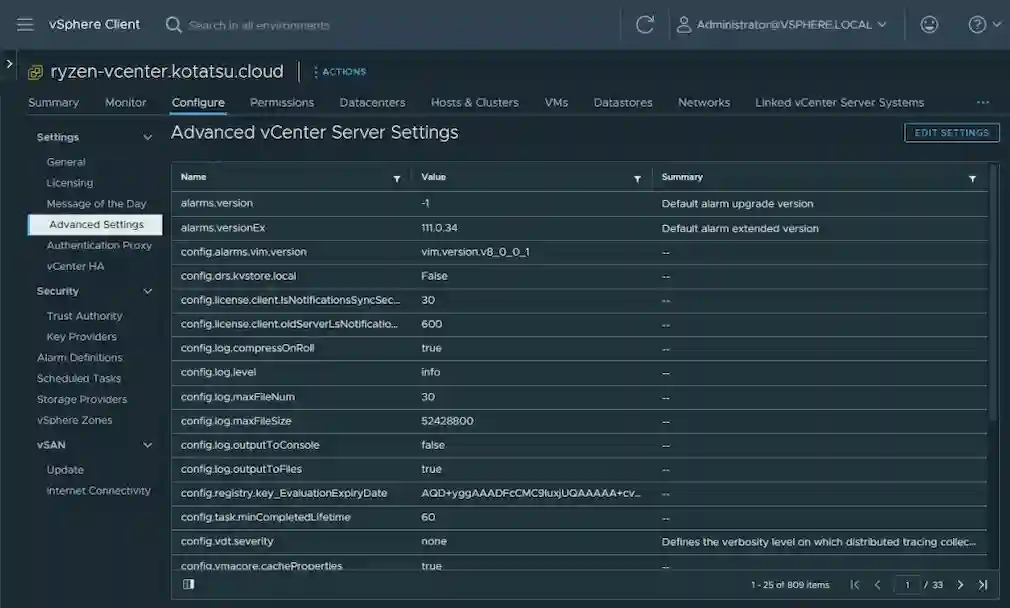Click the user account avatar icon

[683, 24]
